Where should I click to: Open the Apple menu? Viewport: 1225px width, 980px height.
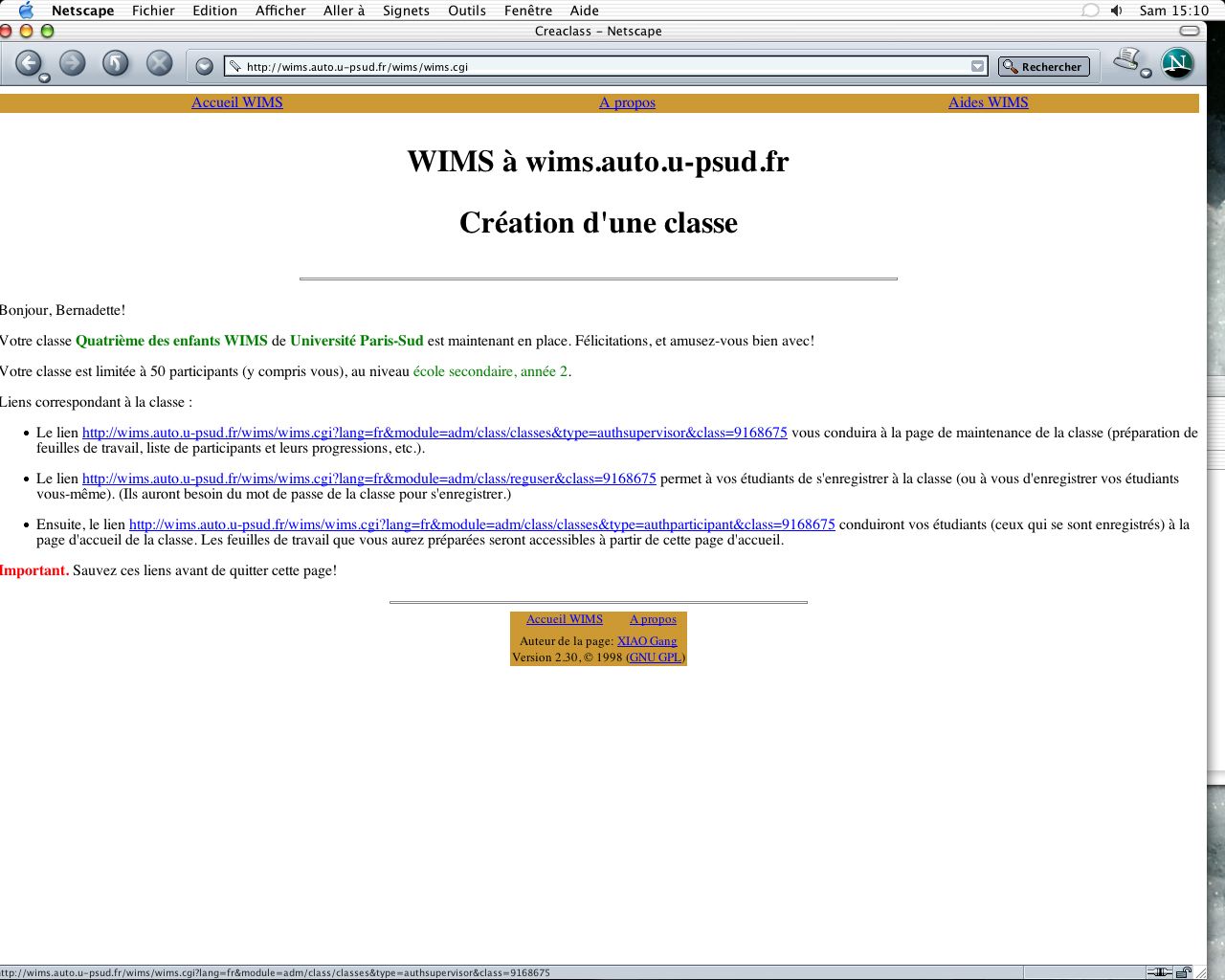point(26,11)
